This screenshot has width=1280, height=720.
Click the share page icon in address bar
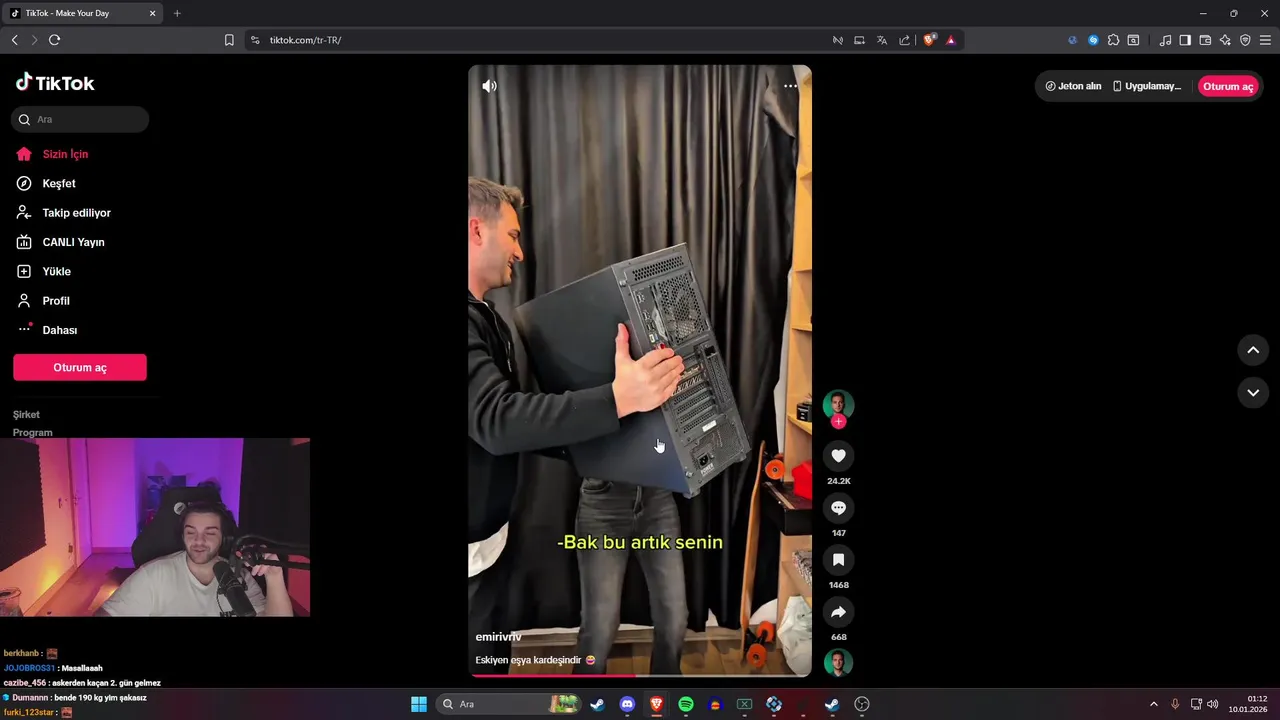[x=904, y=40]
